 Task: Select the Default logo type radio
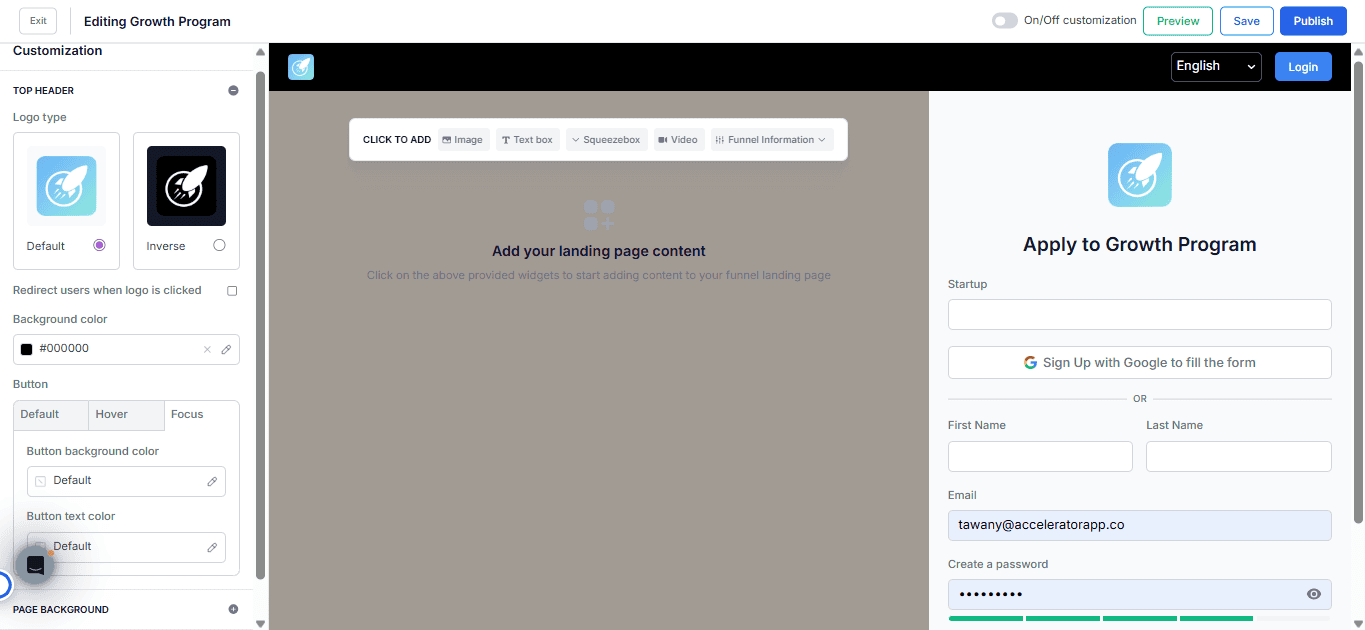[x=99, y=245]
